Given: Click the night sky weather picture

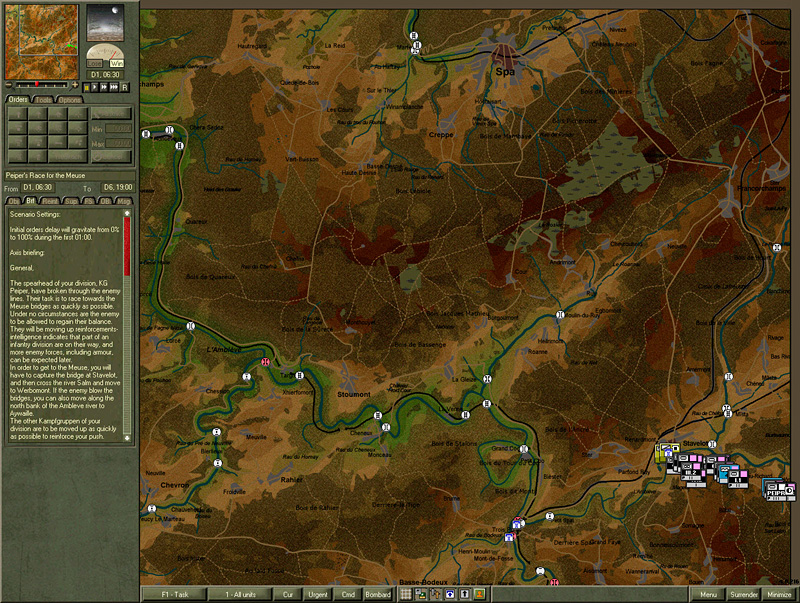Looking at the screenshot, I should tap(106, 23).
